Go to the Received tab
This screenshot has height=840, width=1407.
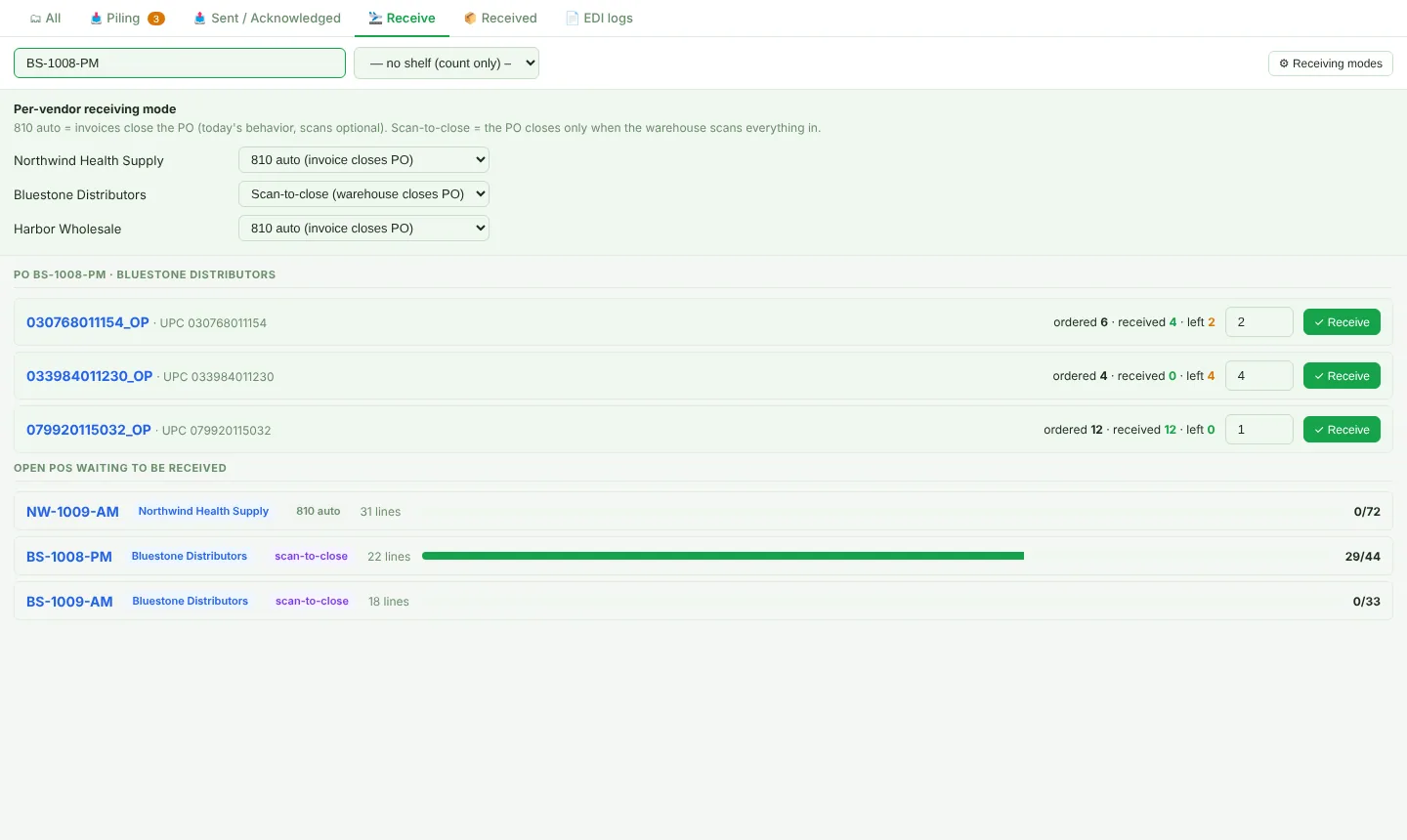[x=500, y=18]
